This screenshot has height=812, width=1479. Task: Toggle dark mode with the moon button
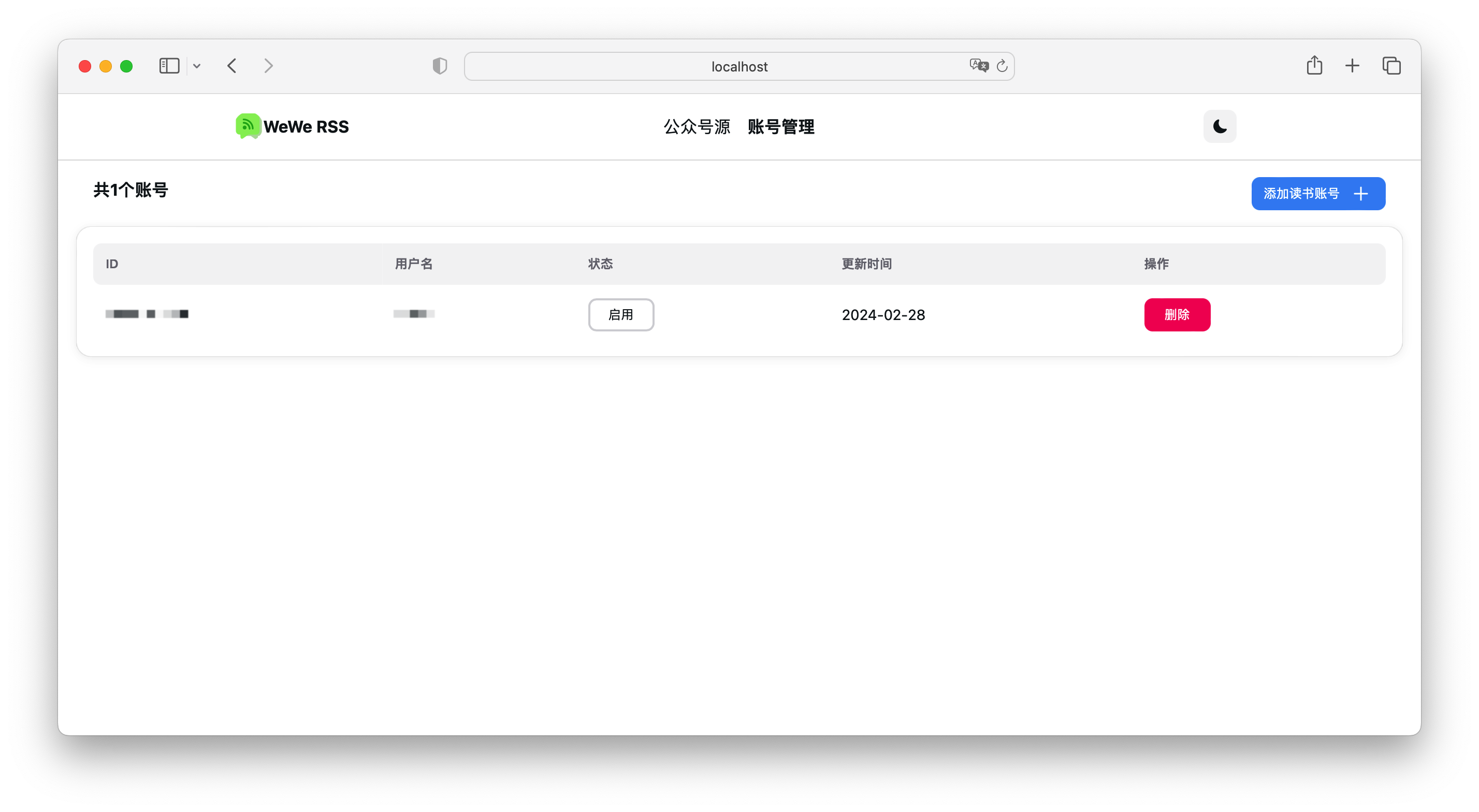[1220, 126]
